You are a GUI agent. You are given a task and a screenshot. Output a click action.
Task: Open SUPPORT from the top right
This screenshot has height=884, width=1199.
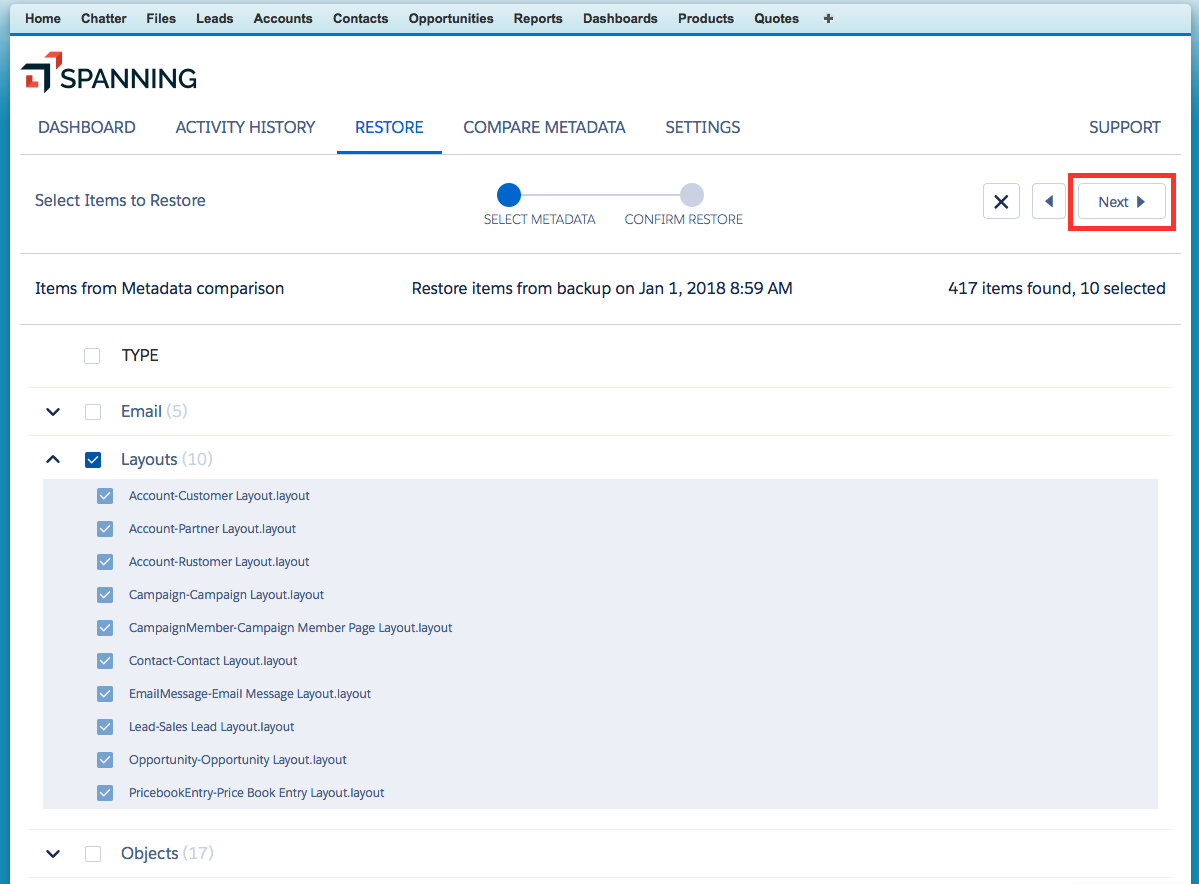point(1124,127)
